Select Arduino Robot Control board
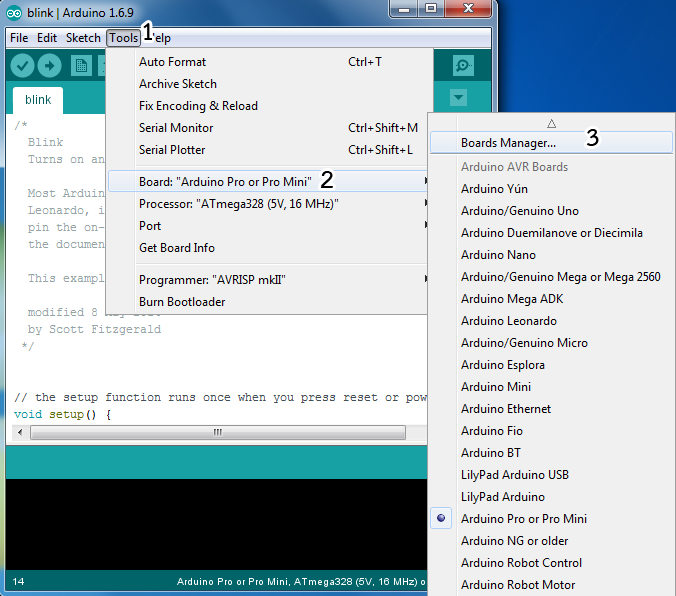This screenshot has width=676, height=596. click(551, 563)
